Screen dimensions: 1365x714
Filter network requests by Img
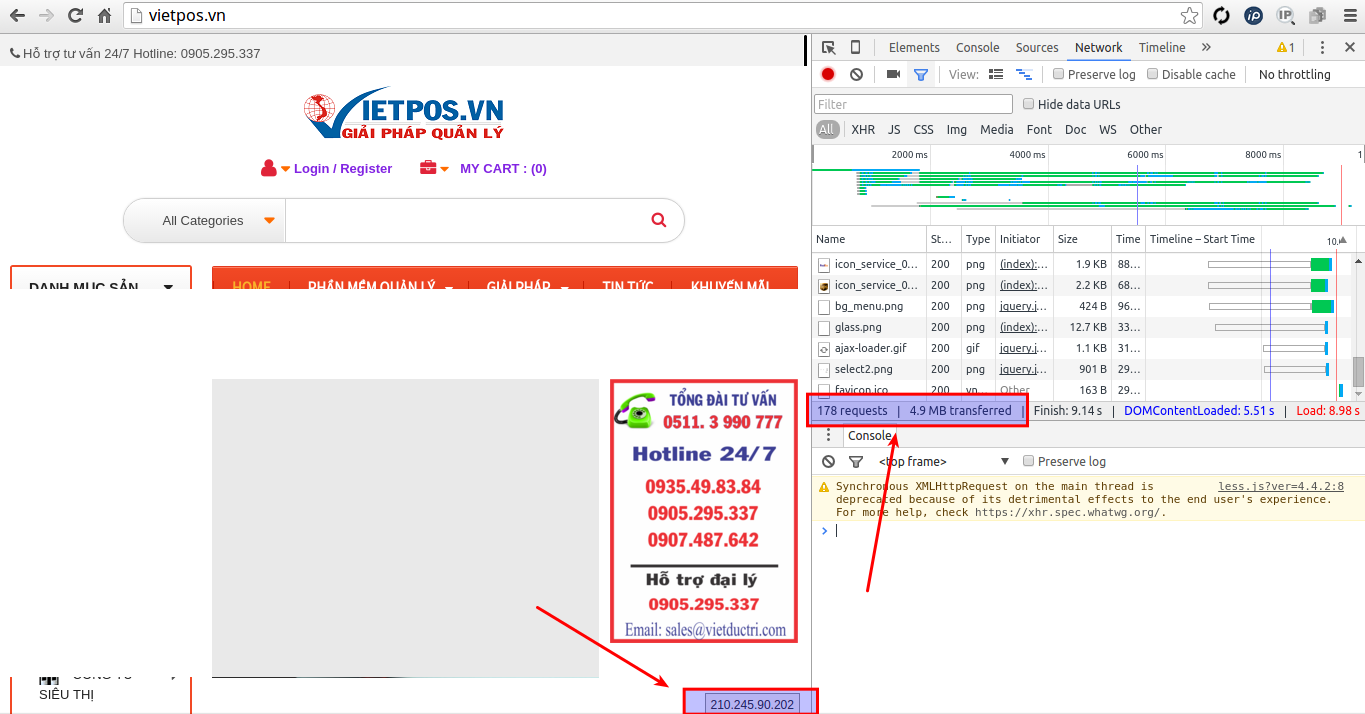pyautogui.click(x=957, y=130)
